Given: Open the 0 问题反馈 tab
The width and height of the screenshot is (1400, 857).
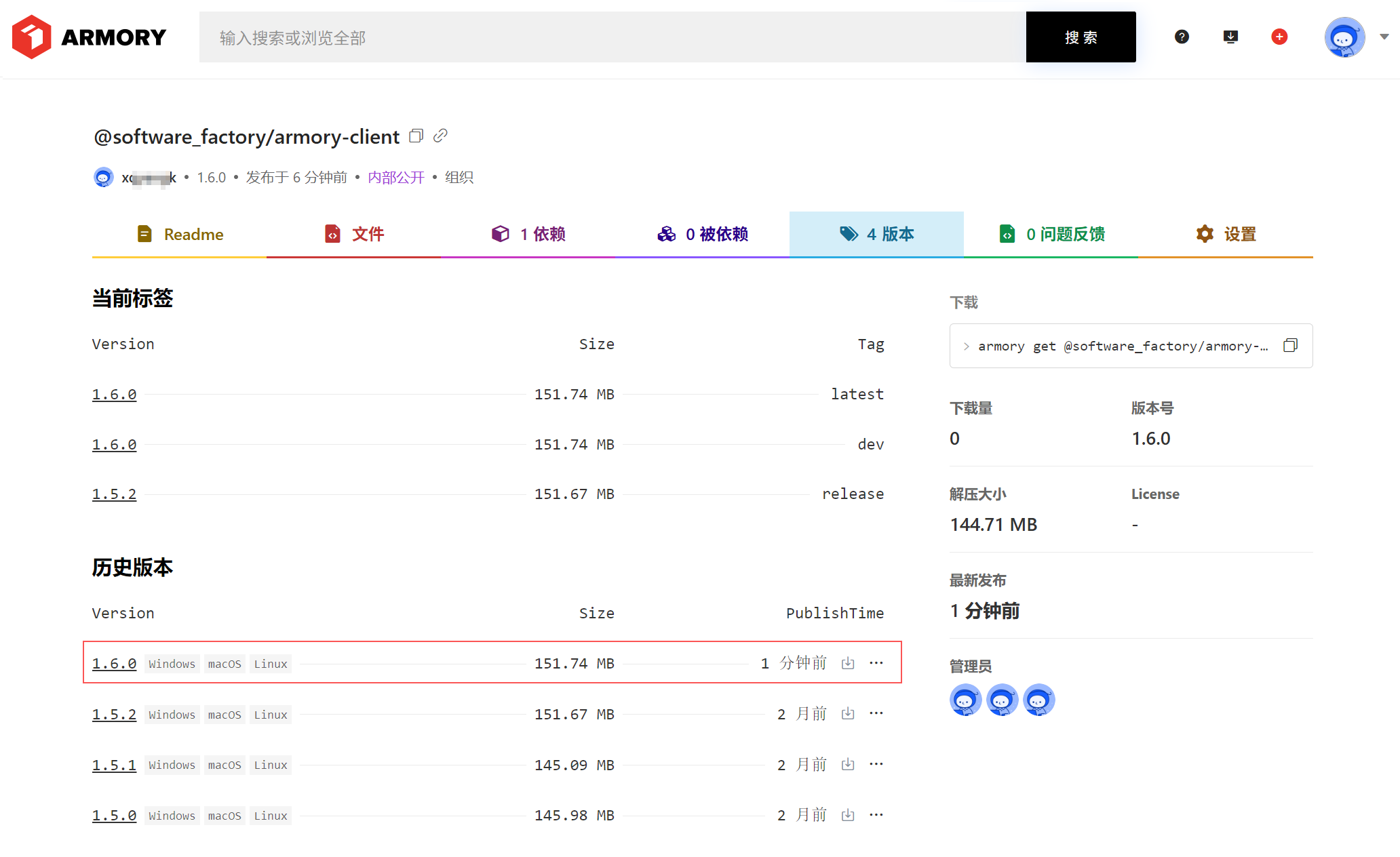Looking at the screenshot, I should [1051, 235].
